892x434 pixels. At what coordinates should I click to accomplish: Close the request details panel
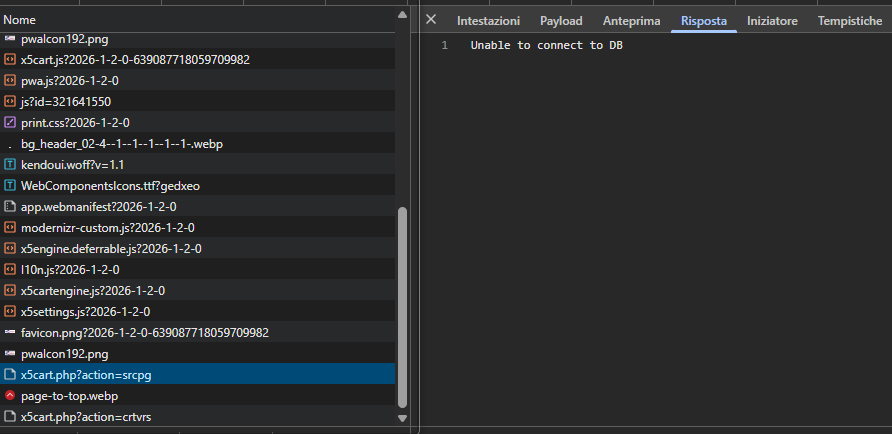(431, 20)
